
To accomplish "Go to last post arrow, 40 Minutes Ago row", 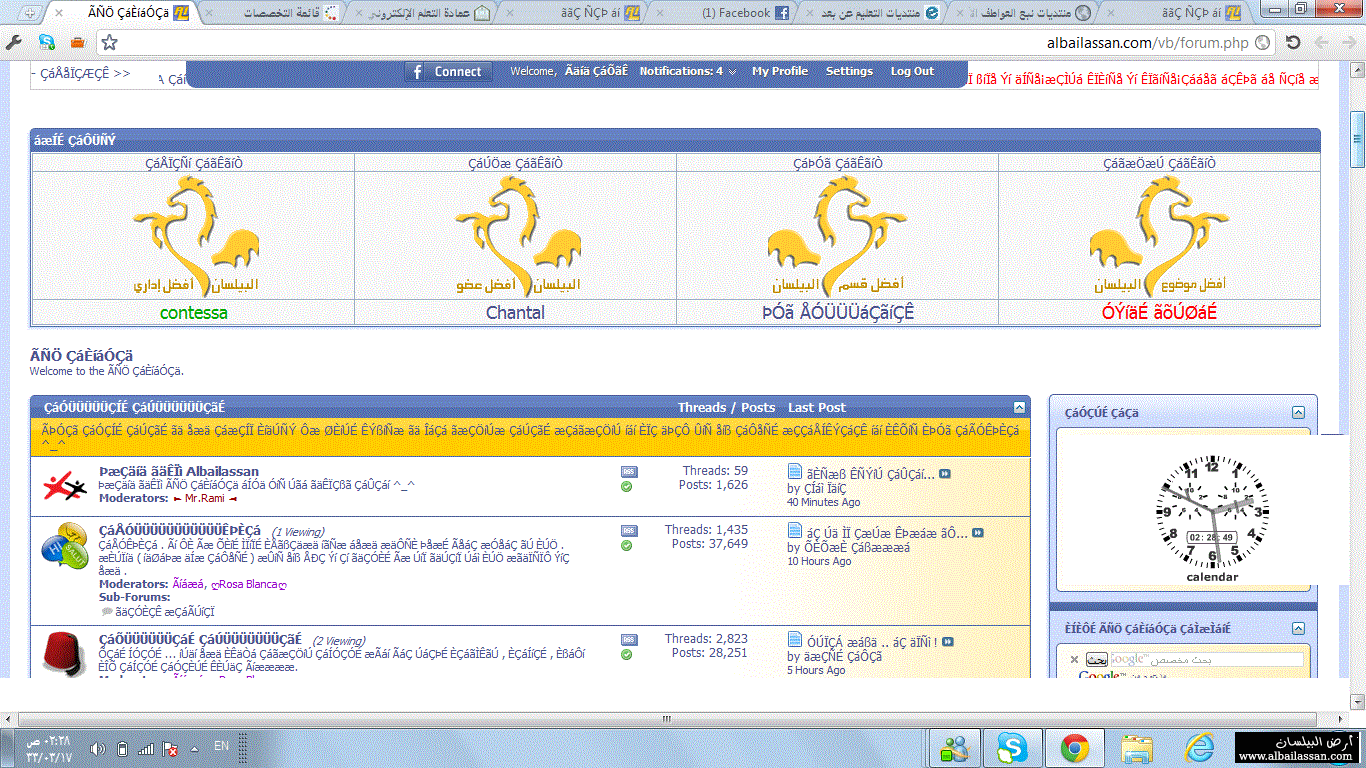I will pyautogui.click(x=945, y=474).
